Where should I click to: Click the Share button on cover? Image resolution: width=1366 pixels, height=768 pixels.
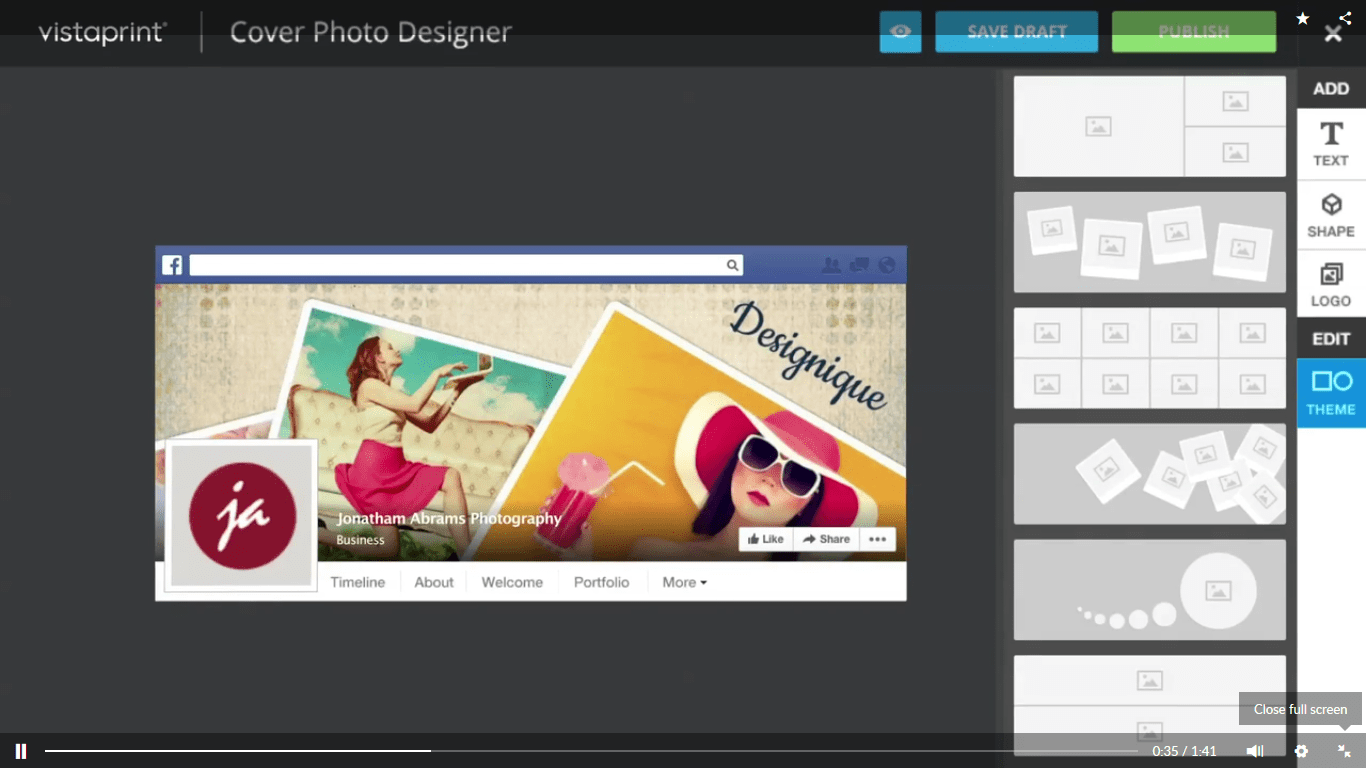[826, 539]
